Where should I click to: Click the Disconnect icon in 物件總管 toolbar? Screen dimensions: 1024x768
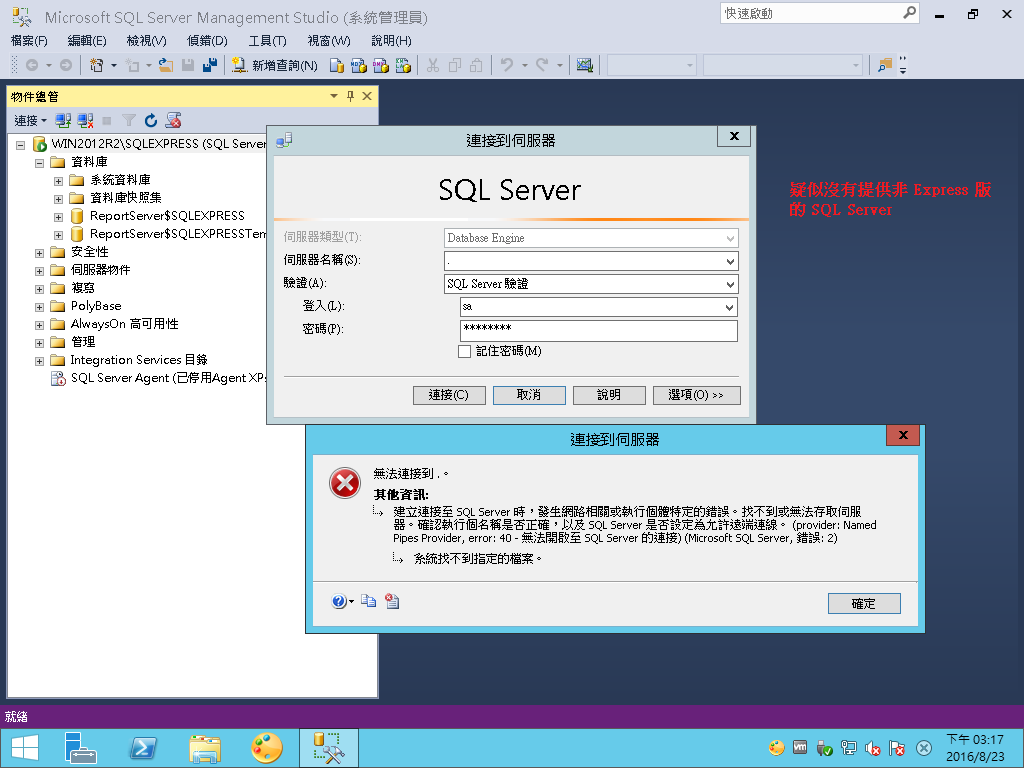(85, 120)
